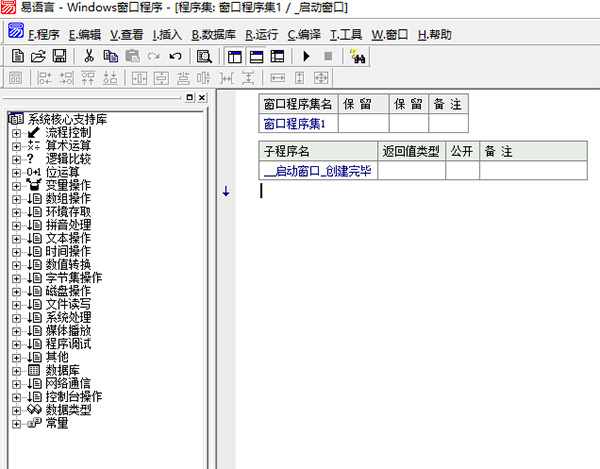Float the support library panel

[189, 97]
